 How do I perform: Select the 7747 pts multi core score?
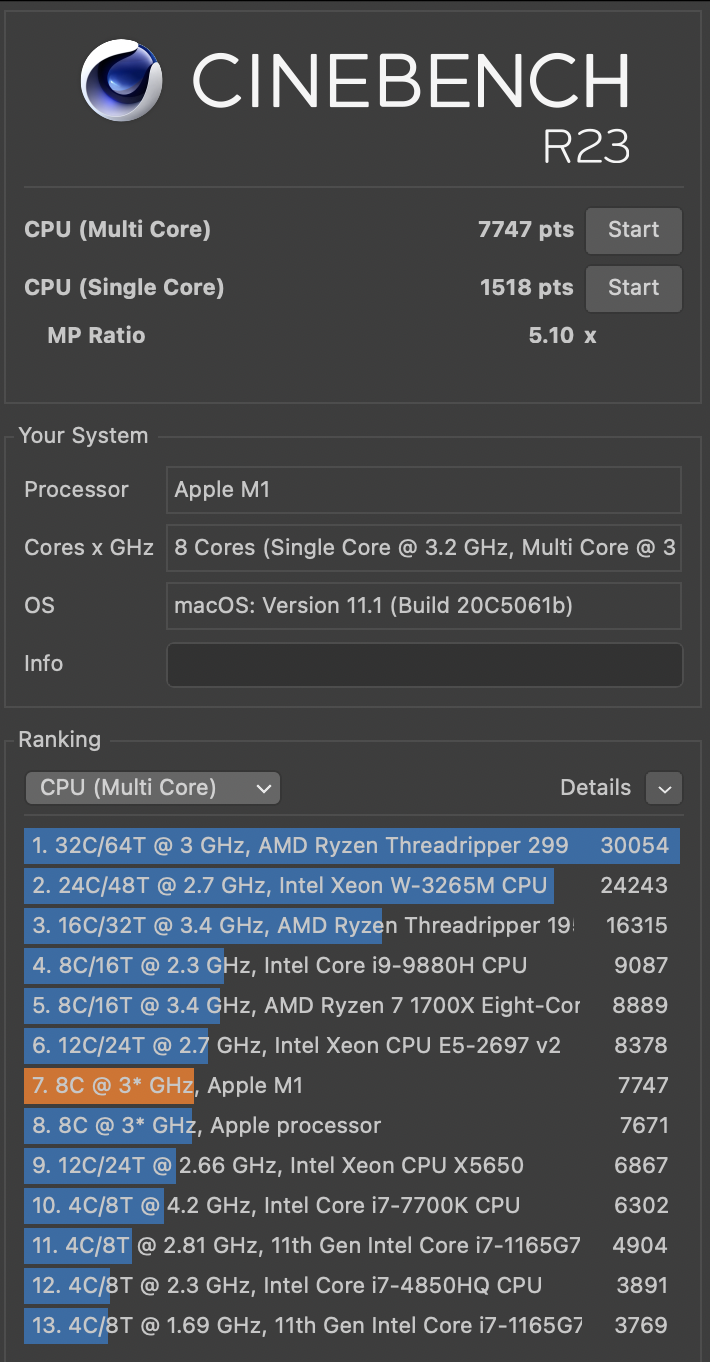(x=526, y=230)
